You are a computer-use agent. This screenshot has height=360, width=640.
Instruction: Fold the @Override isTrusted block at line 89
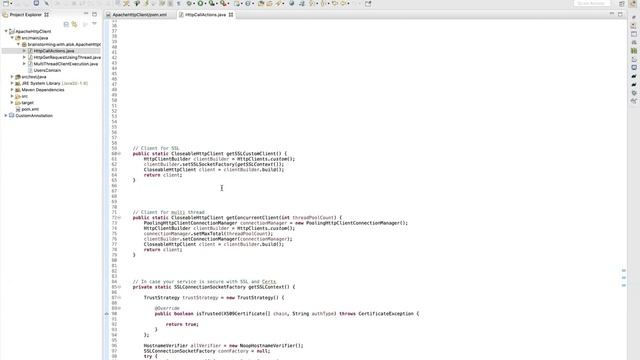click(x=119, y=309)
